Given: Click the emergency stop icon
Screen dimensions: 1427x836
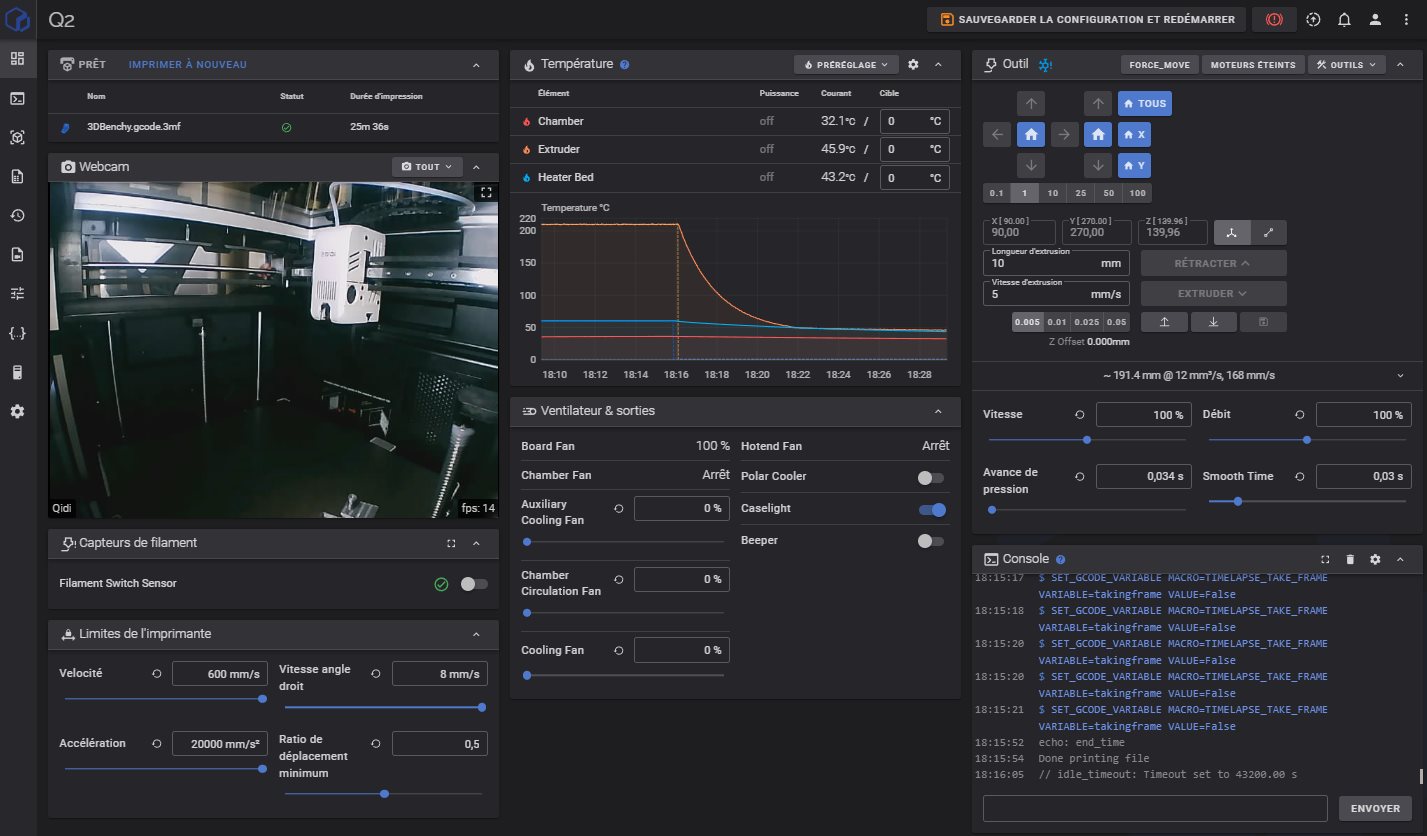Looking at the screenshot, I should 1274,19.
